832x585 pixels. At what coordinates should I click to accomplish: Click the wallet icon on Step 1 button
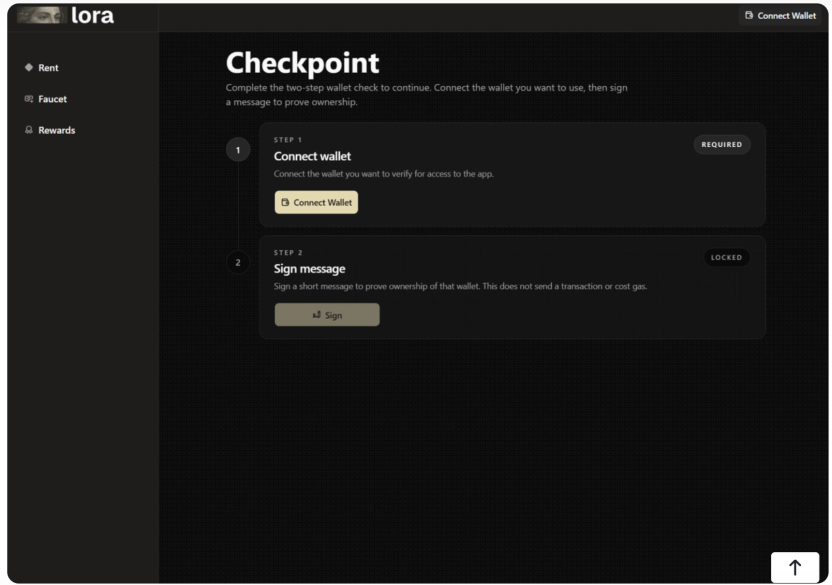tap(288, 202)
